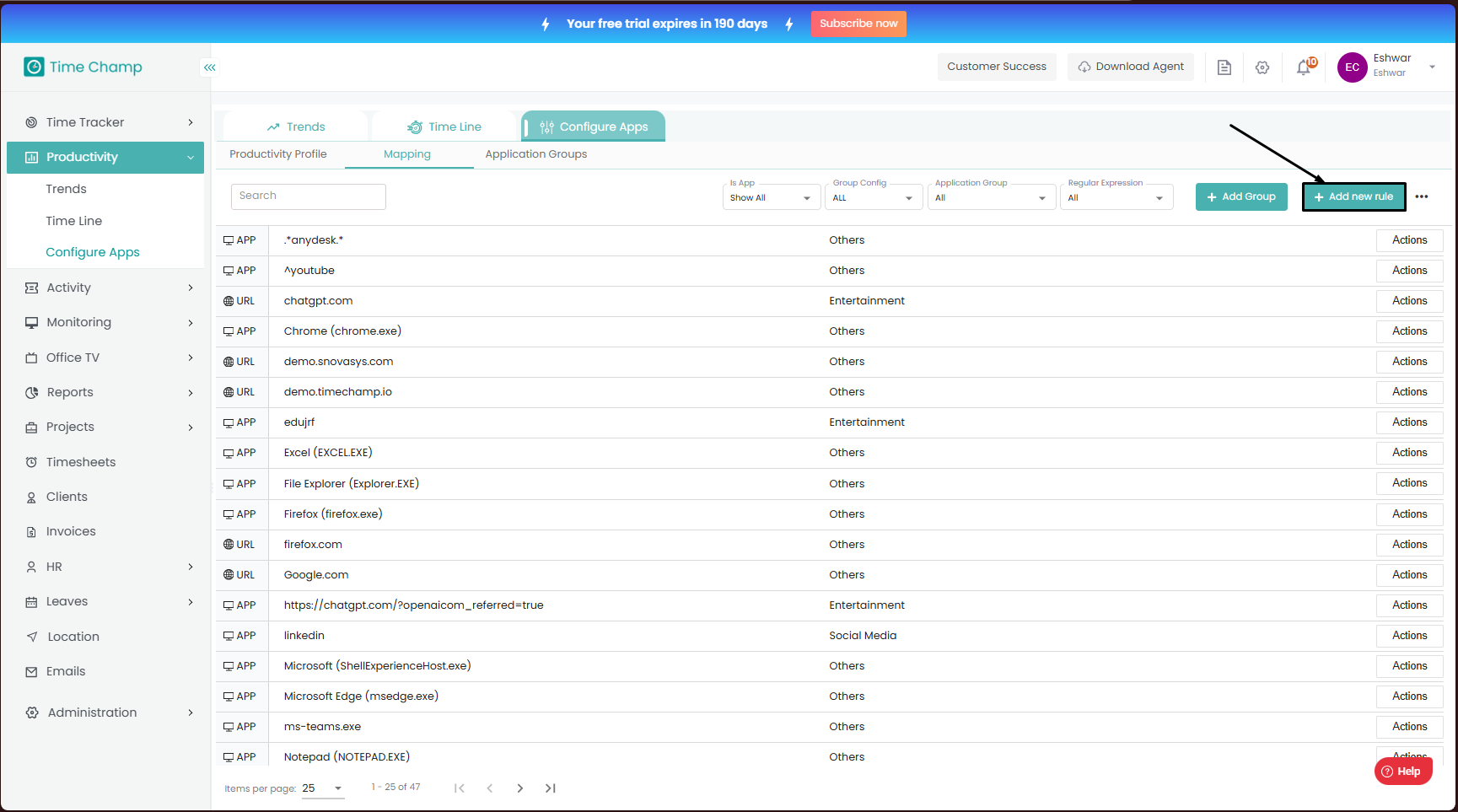Viewport: 1458px width, 812px height.
Task: Open the Application Group filter dropdown
Action: pos(991,197)
